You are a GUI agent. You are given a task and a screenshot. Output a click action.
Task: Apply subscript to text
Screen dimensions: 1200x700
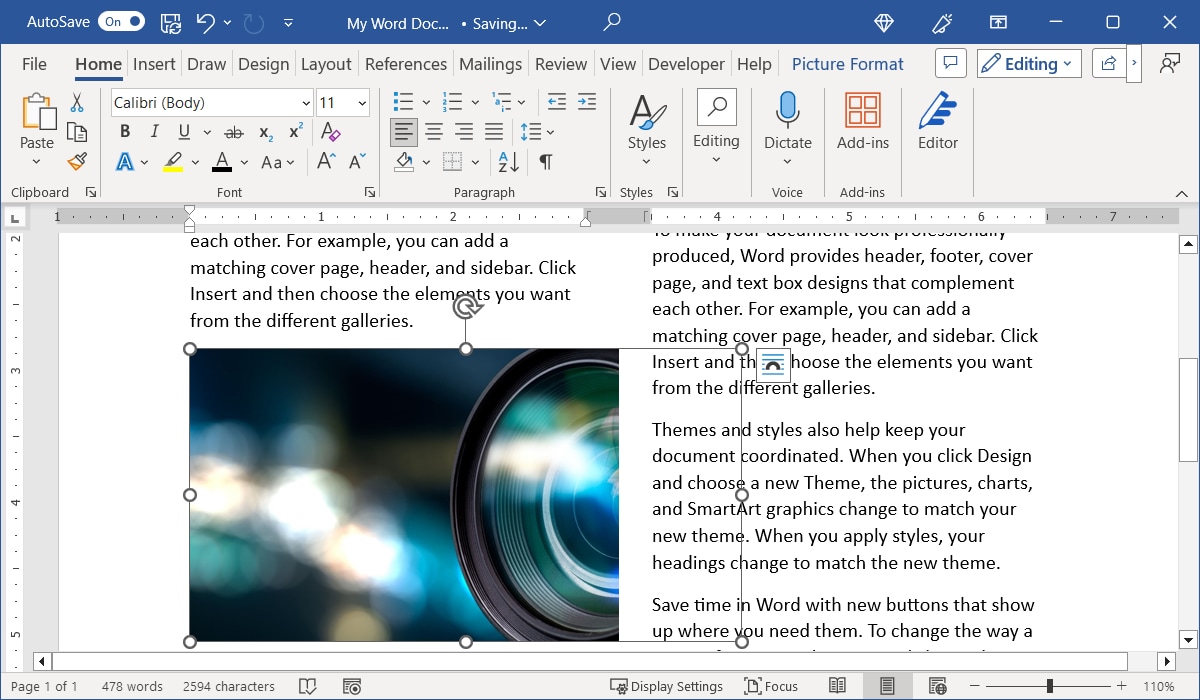click(x=265, y=131)
